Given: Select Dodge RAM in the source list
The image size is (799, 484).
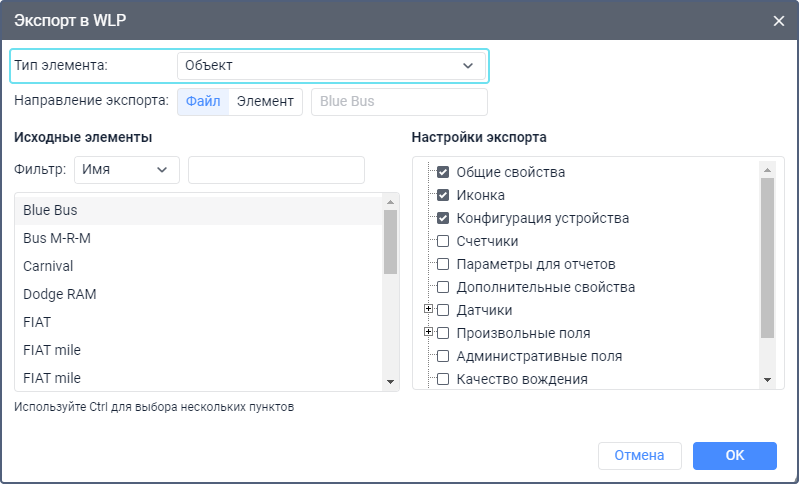Looking at the screenshot, I should tap(60, 295).
